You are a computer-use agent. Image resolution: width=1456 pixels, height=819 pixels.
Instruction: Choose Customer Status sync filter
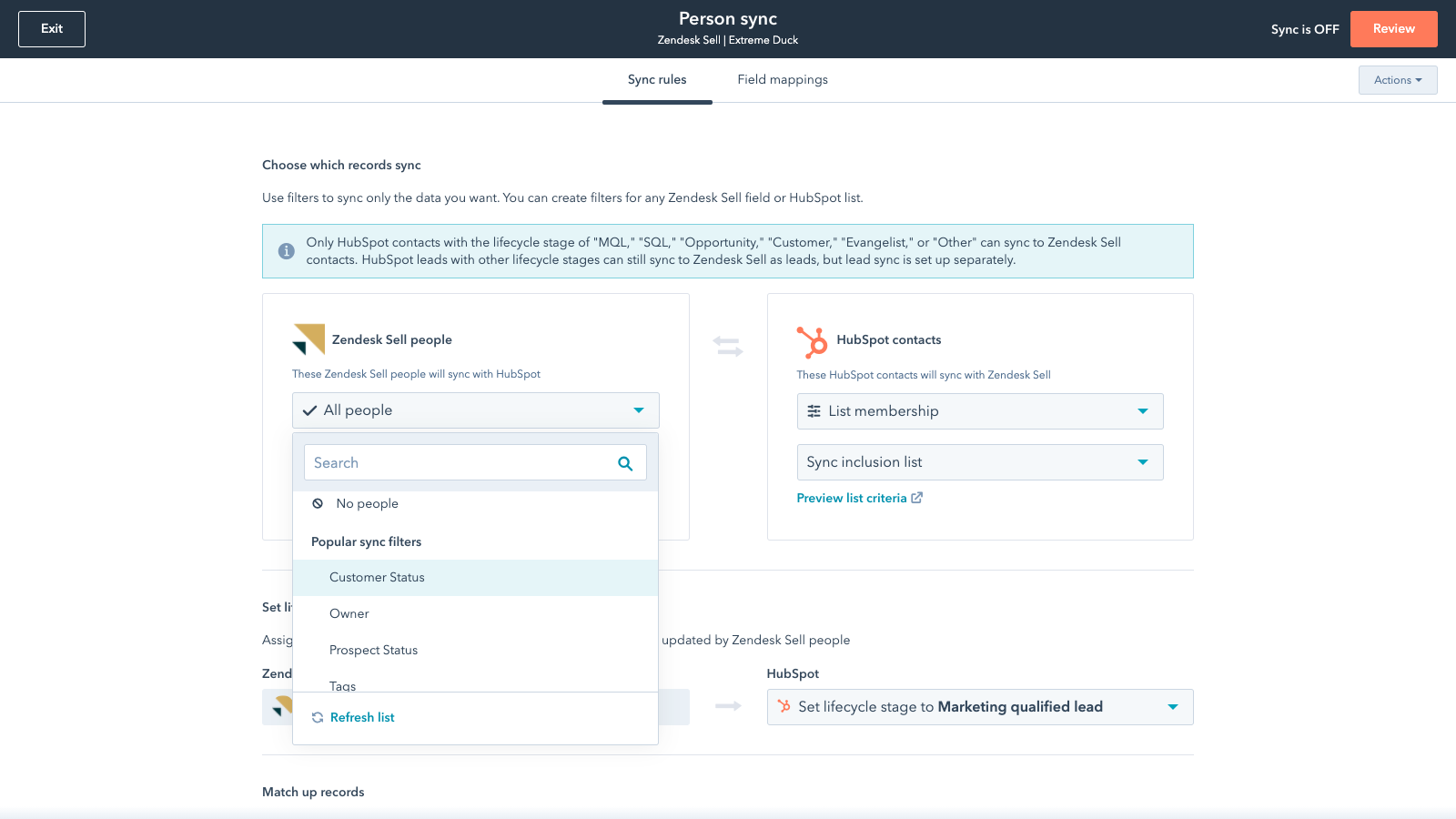pyautogui.click(x=377, y=578)
